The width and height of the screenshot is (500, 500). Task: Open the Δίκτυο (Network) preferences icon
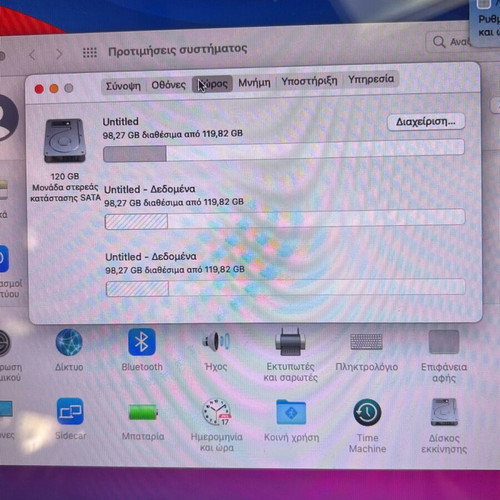click(x=69, y=342)
